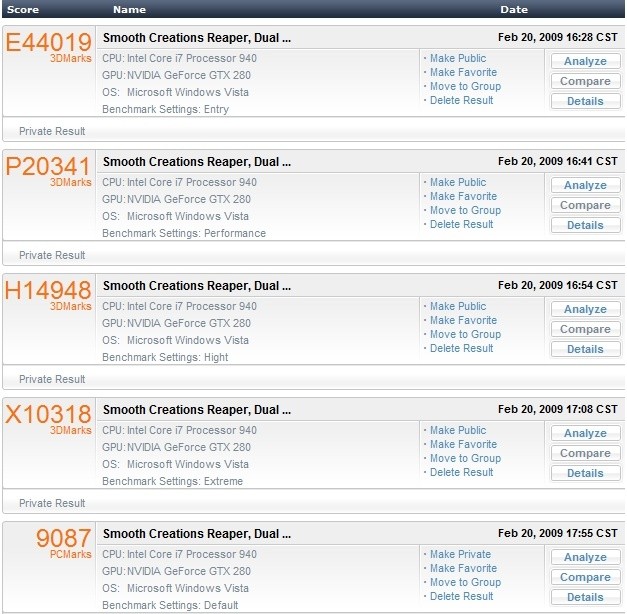Open Details for the E44019 result
The width and height of the screenshot is (627, 614).
click(585, 101)
